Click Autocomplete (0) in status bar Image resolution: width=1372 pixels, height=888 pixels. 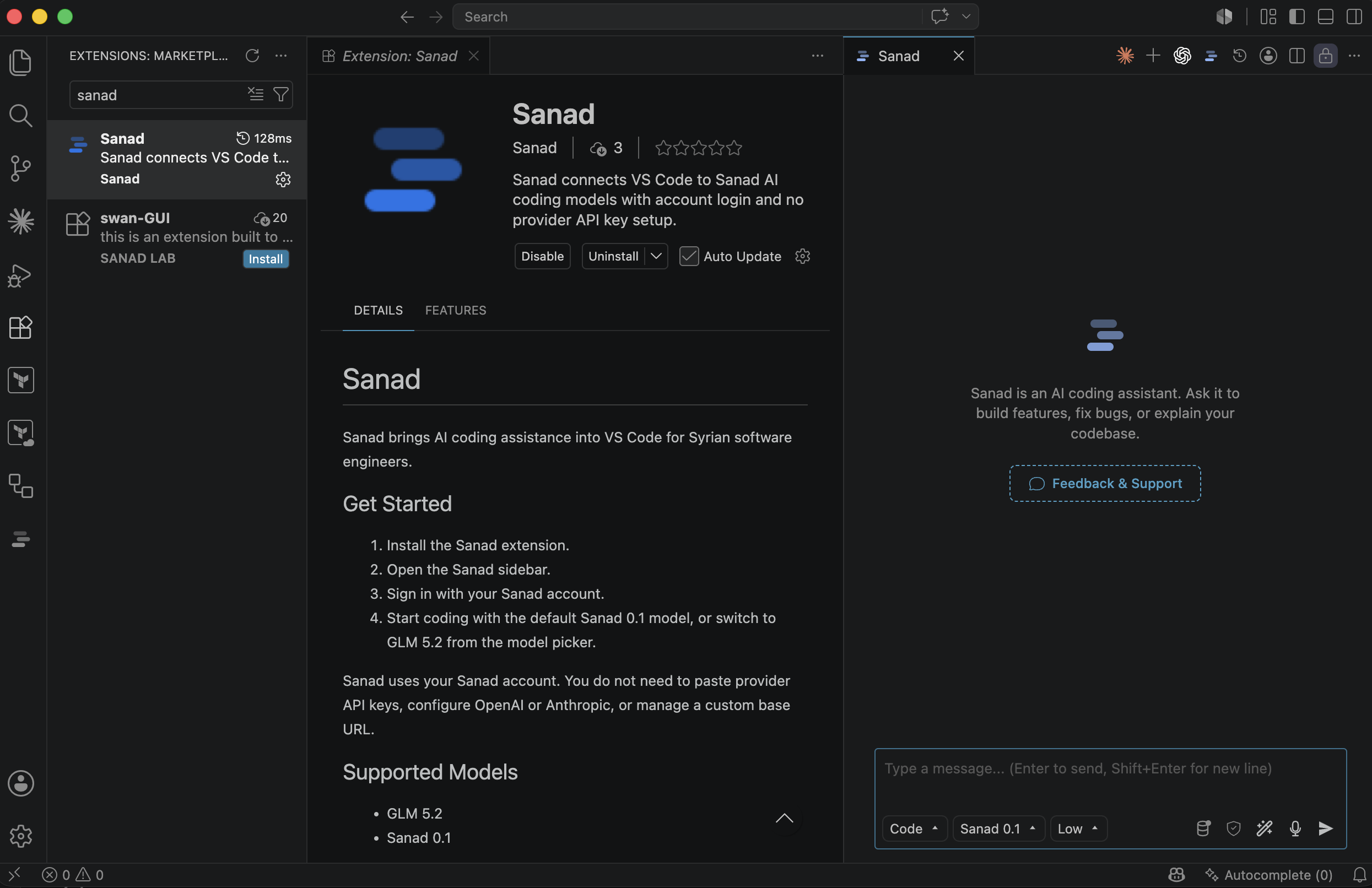(x=1269, y=875)
